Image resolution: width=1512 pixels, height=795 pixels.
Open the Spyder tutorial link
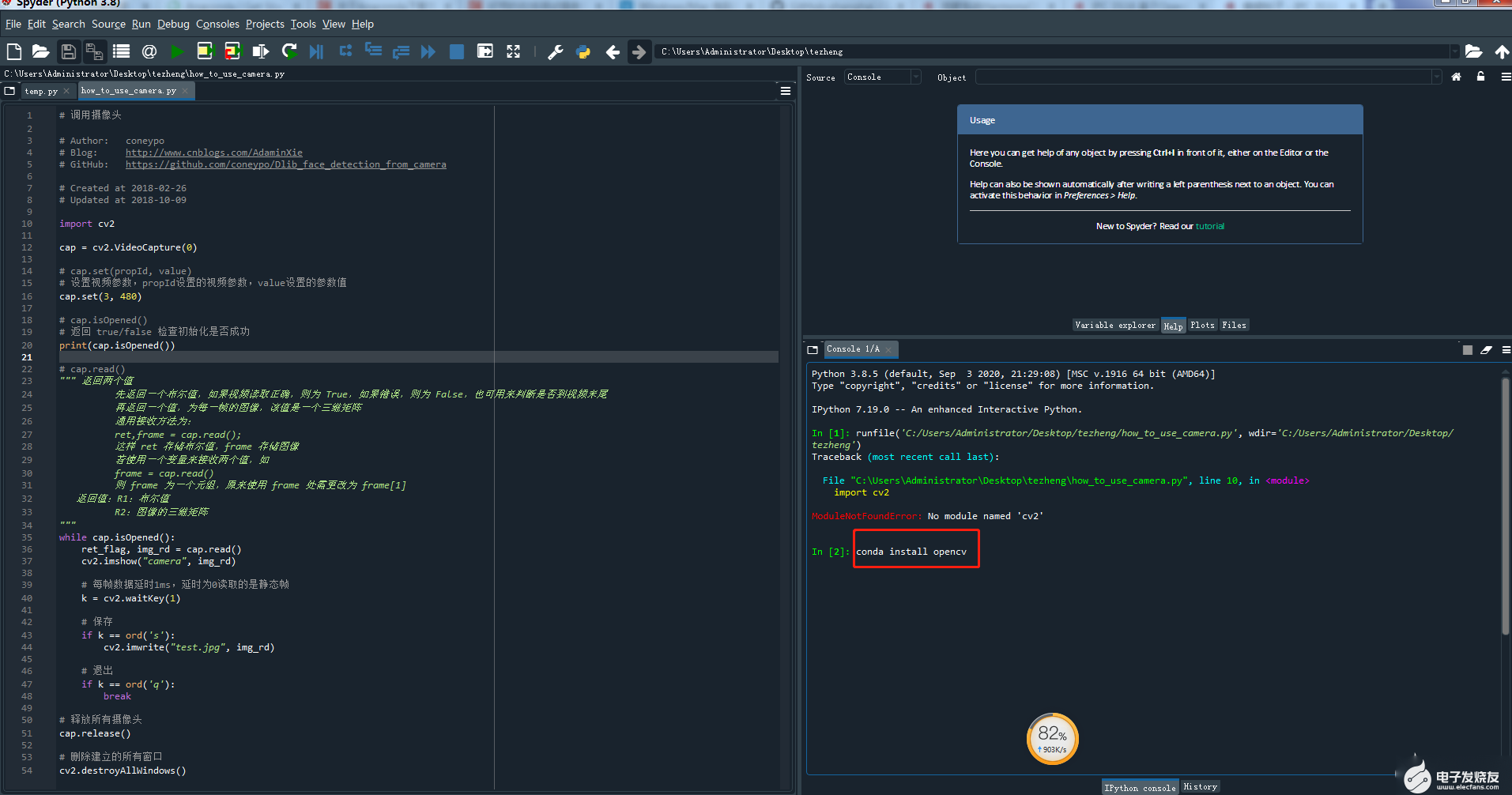[1210, 227]
